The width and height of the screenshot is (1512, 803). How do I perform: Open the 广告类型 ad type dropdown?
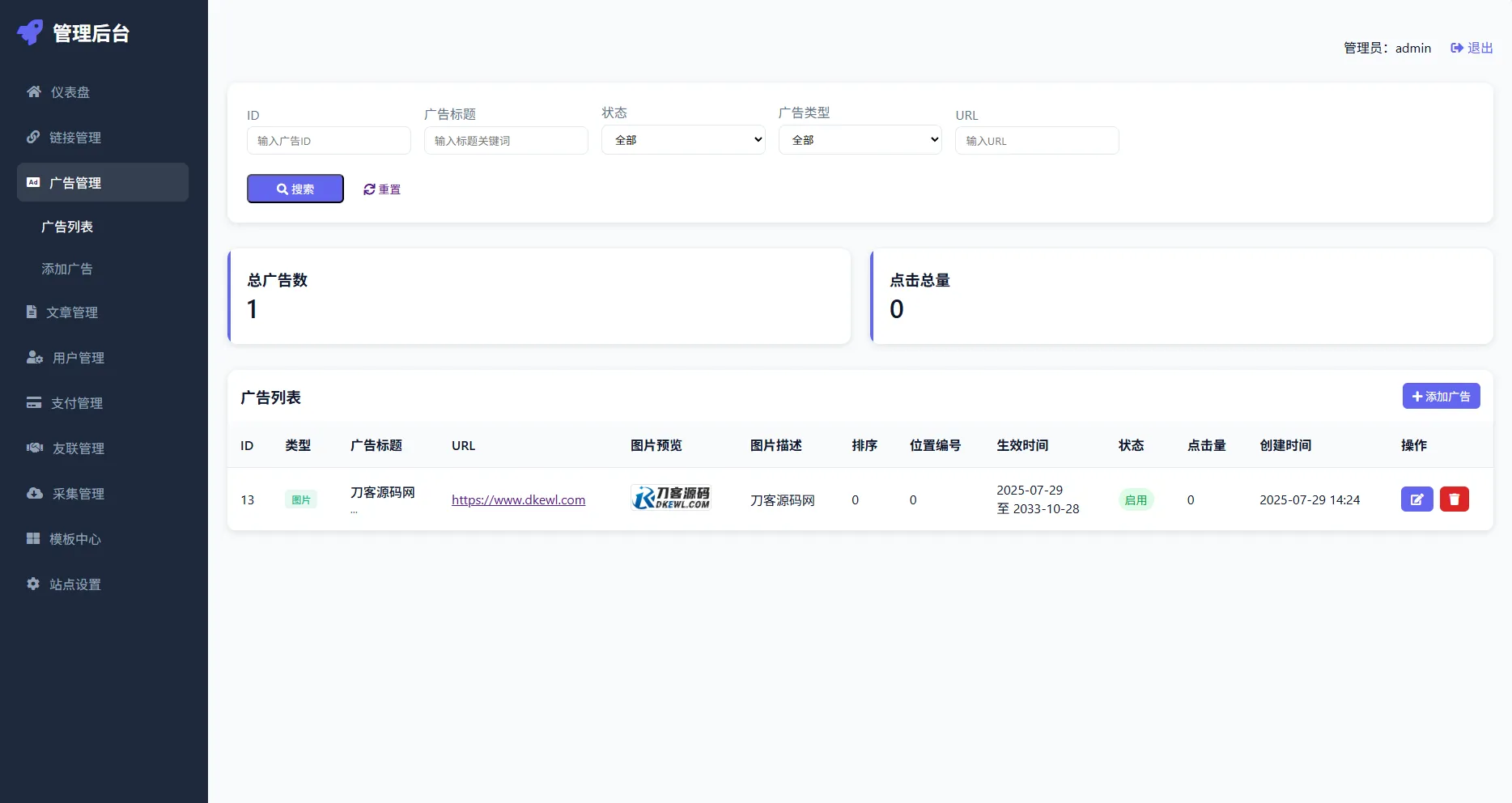[860, 139]
